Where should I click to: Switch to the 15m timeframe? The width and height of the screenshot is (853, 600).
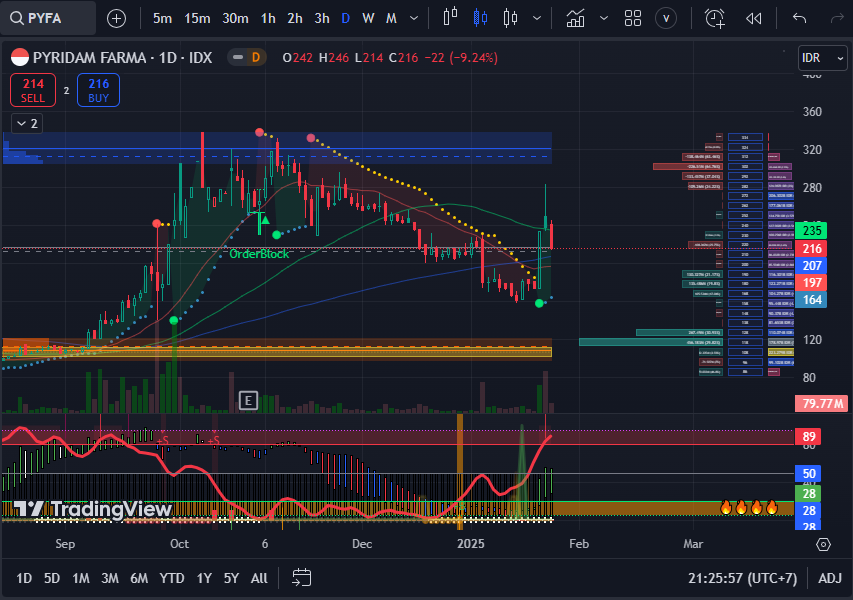(x=197, y=18)
